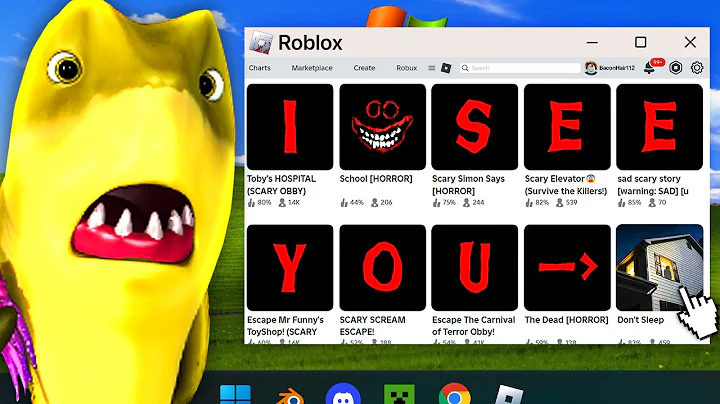This screenshot has width=720, height=404.
Task: Open SCARY SCREAM ESCAPE thumbnail
Action: click(382, 268)
